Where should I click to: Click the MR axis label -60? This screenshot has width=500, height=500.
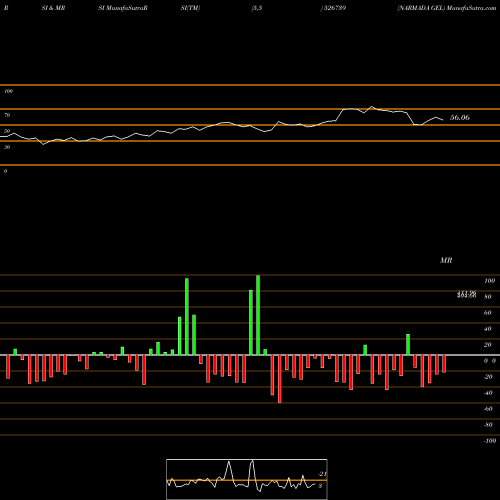[488, 409]
